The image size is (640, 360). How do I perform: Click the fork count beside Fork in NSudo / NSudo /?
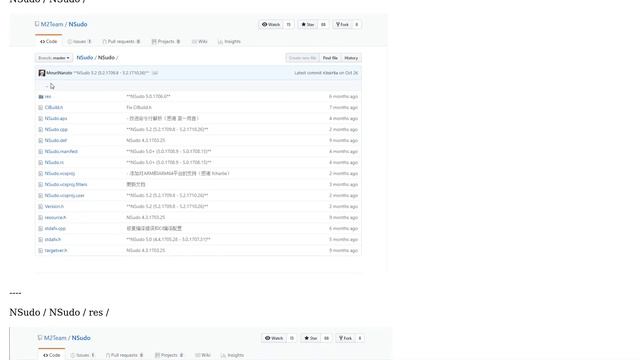tap(357, 24)
